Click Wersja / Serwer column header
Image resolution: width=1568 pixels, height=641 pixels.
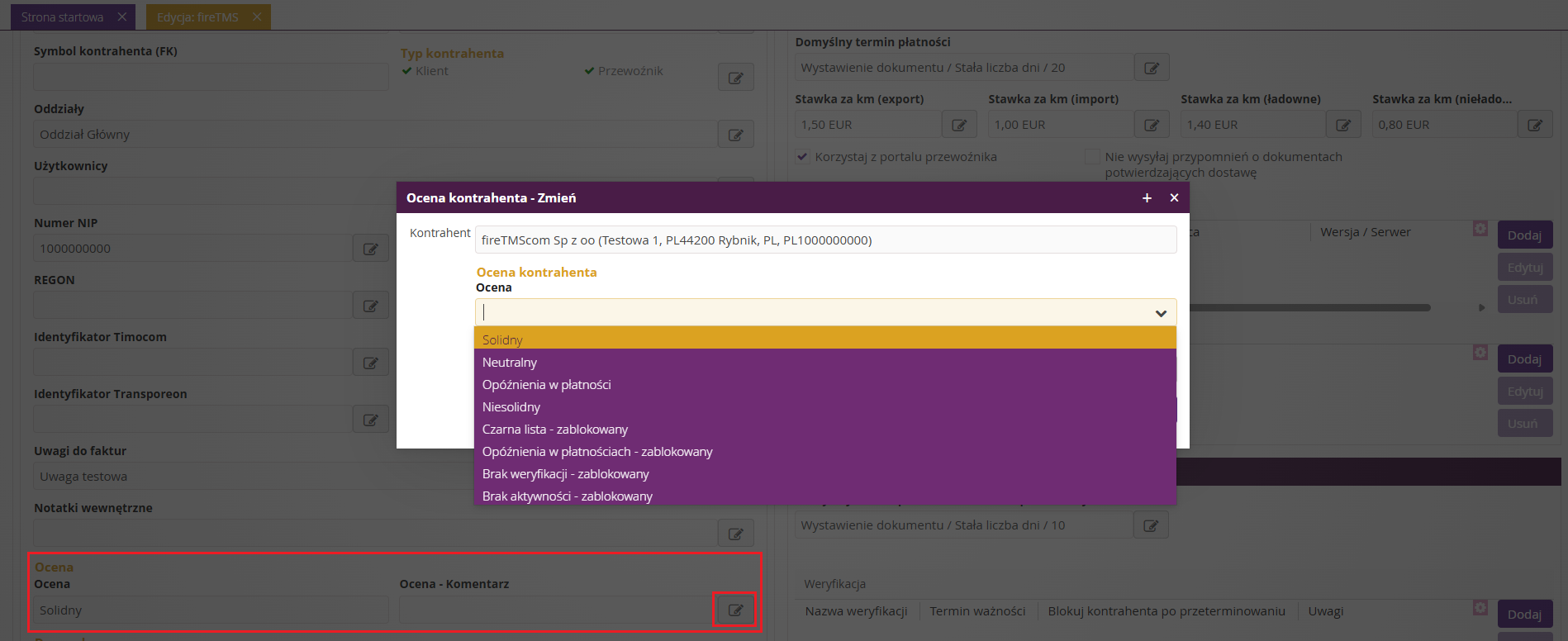pyautogui.click(x=1366, y=232)
